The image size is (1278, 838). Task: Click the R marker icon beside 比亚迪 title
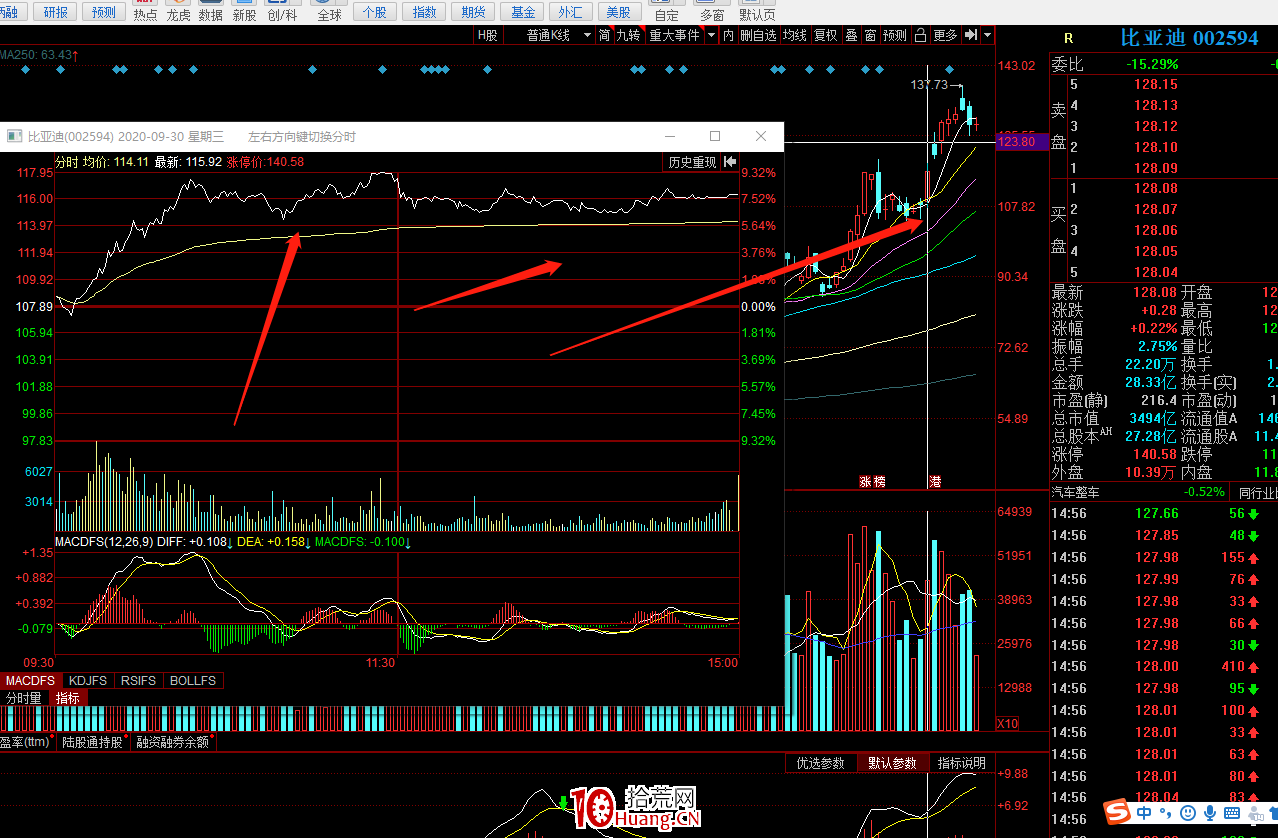coord(1068,39)
